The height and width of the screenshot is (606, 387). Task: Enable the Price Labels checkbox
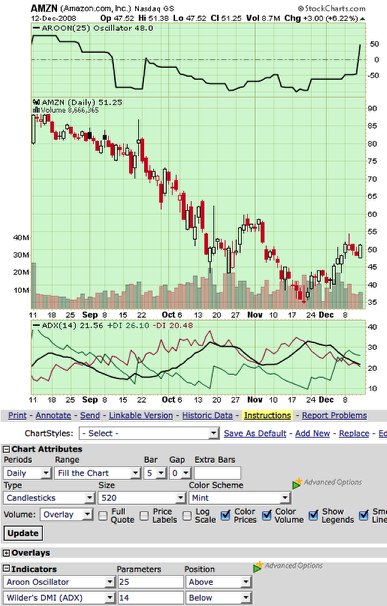click(144, 516)
